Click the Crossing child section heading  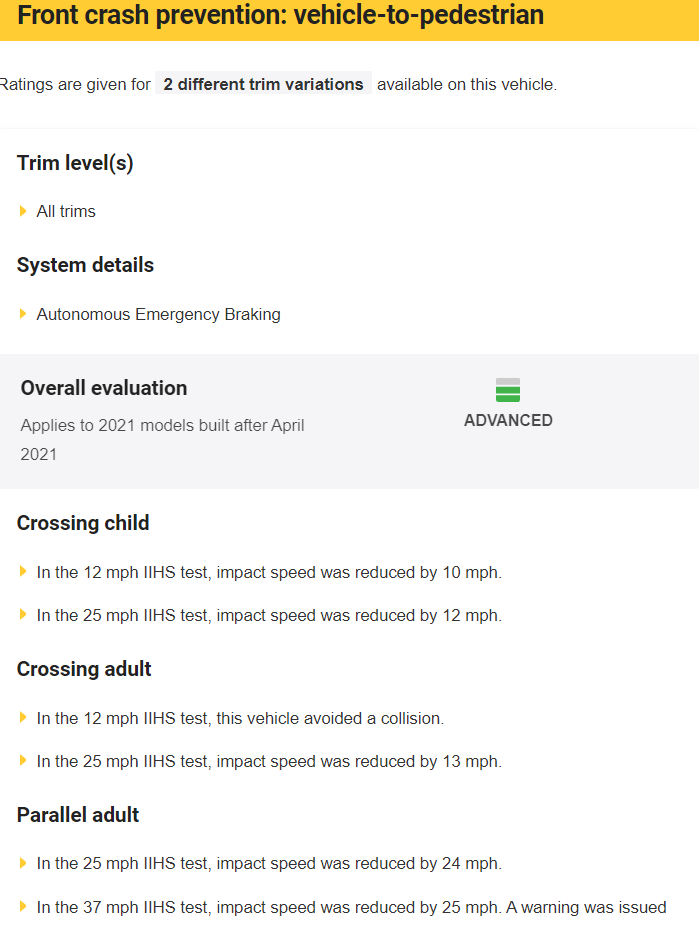coord(83,523)
